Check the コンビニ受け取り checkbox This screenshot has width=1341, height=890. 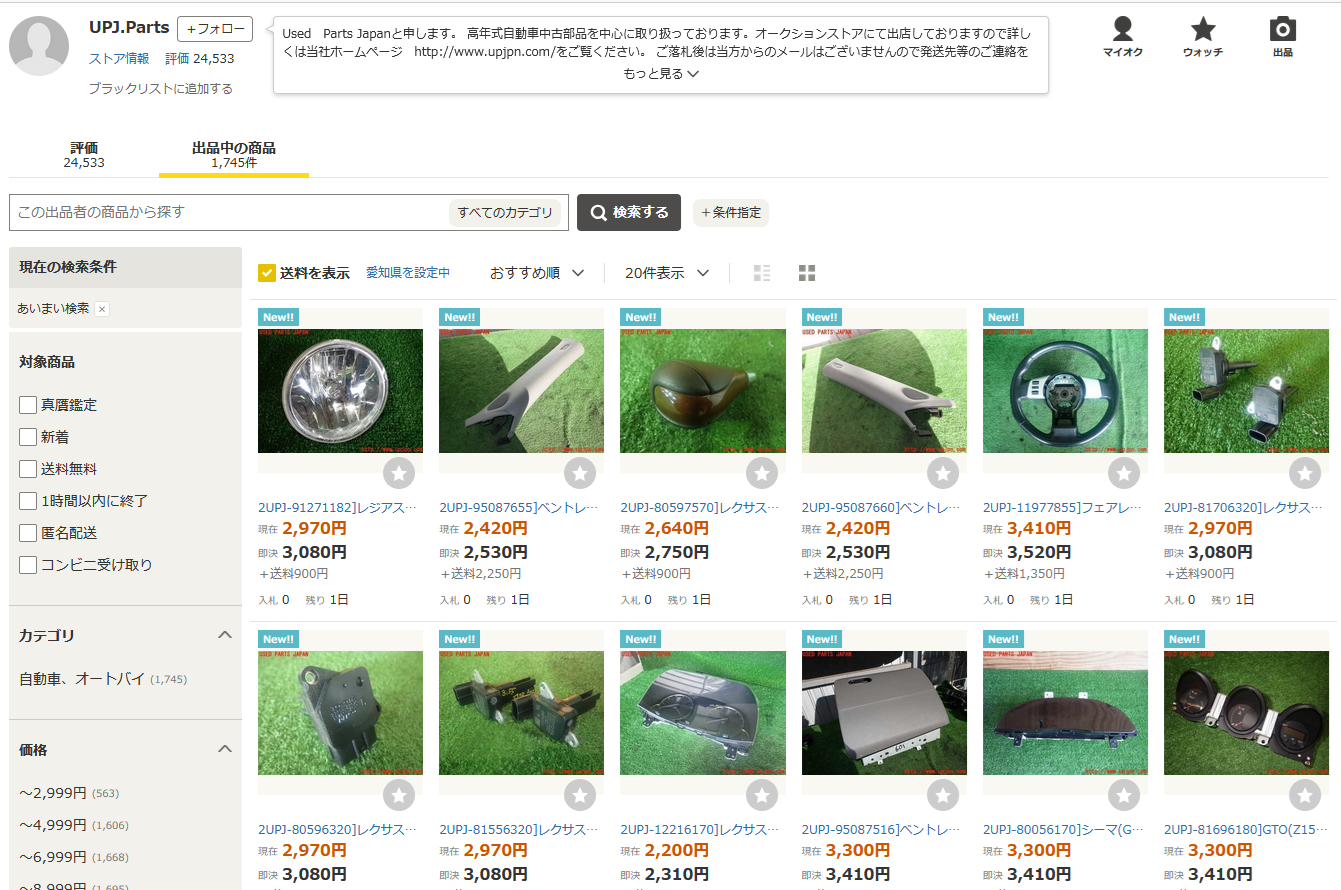pos(28,565)
